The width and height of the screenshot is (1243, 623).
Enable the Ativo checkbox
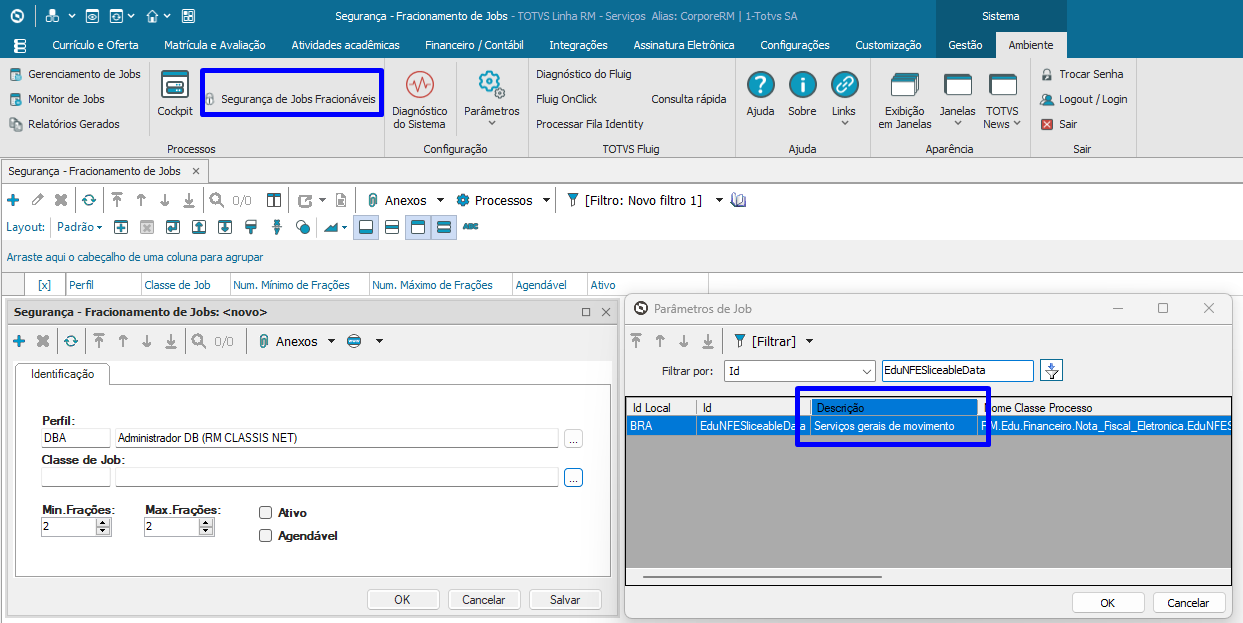coord(265,512)
